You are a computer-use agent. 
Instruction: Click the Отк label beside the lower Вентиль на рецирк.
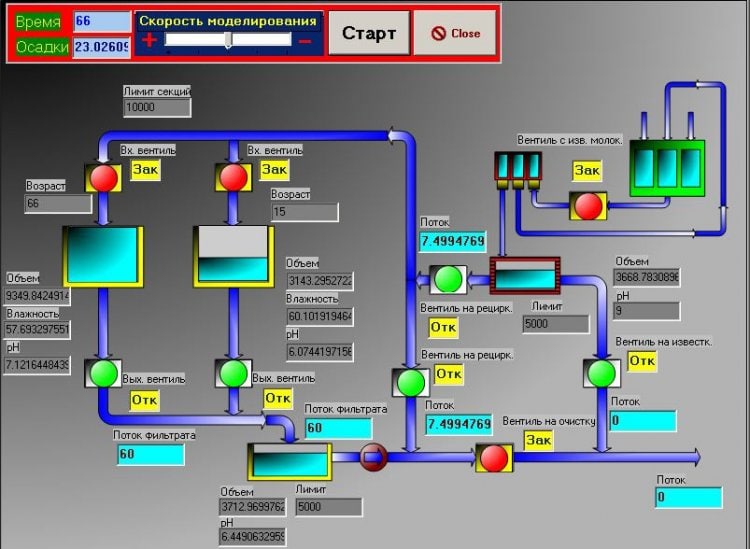pos(449,374)
